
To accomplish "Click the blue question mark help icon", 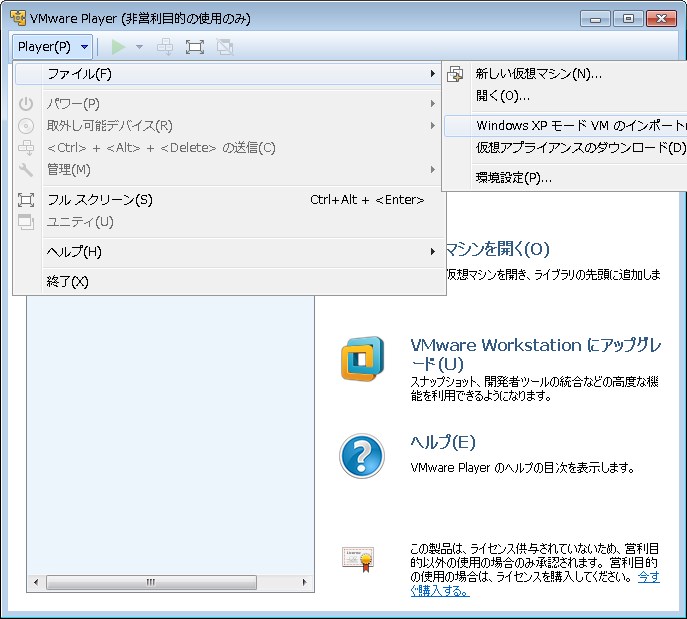I will click(362, 456).
